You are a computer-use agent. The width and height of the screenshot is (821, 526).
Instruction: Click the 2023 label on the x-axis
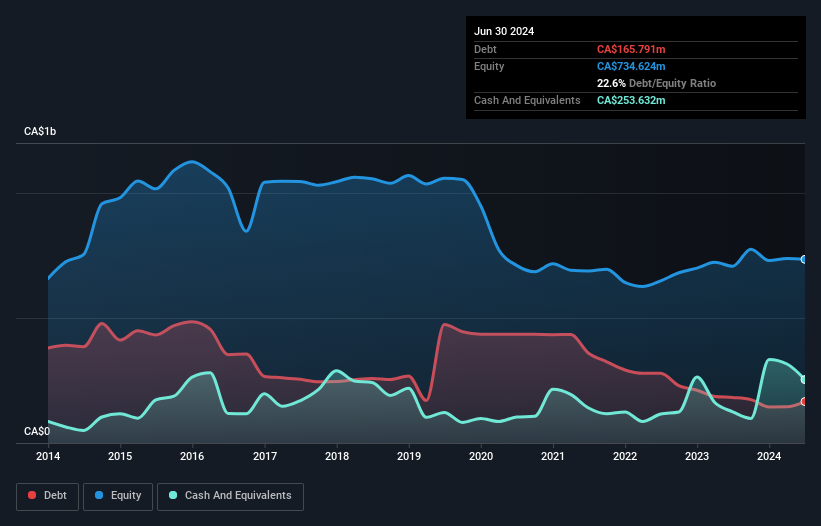697,456
